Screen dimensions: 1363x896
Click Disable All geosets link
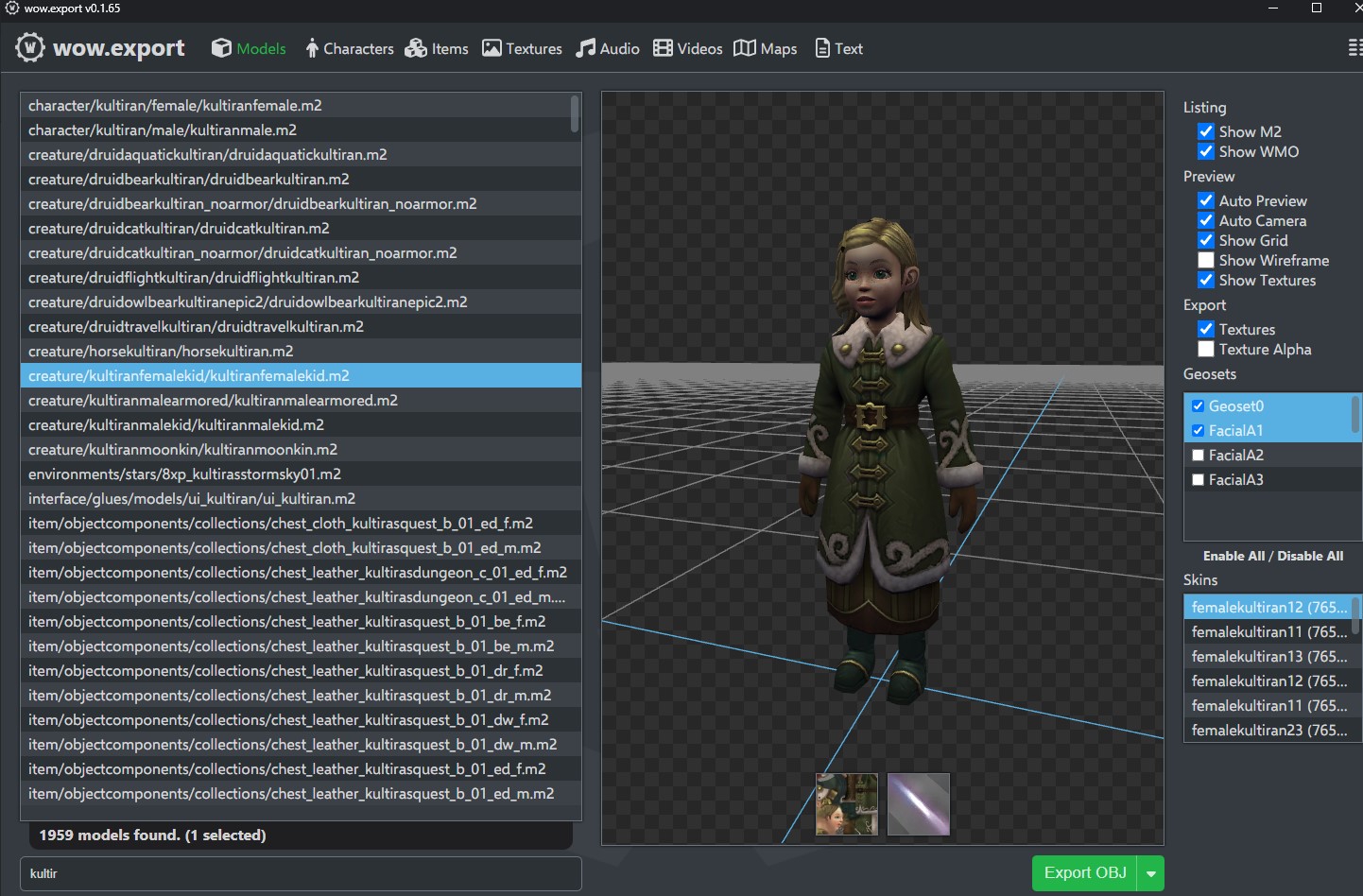pyautogui.click(x=1310, y=556)
